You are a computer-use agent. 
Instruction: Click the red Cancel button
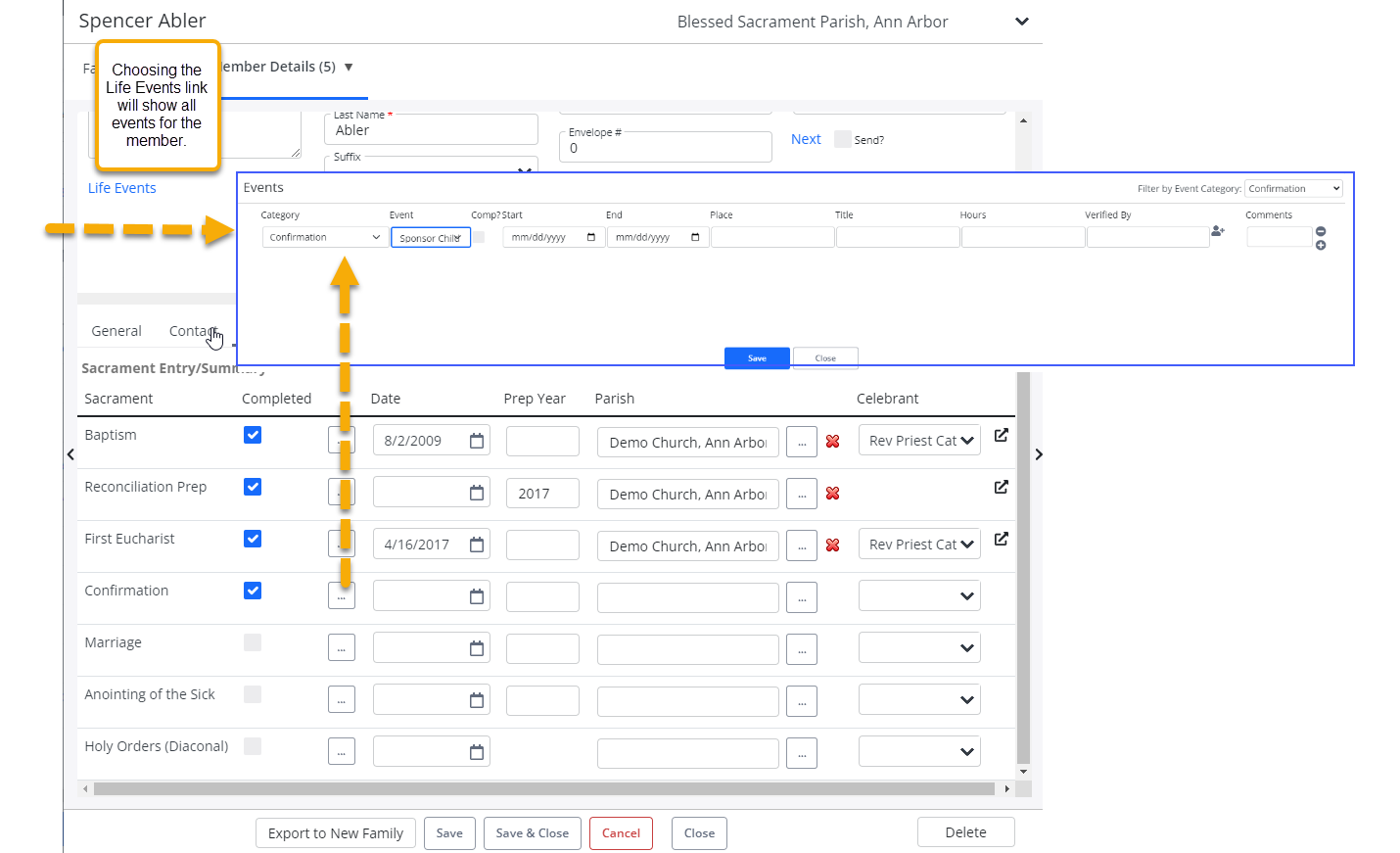click(x=621, y=833)
